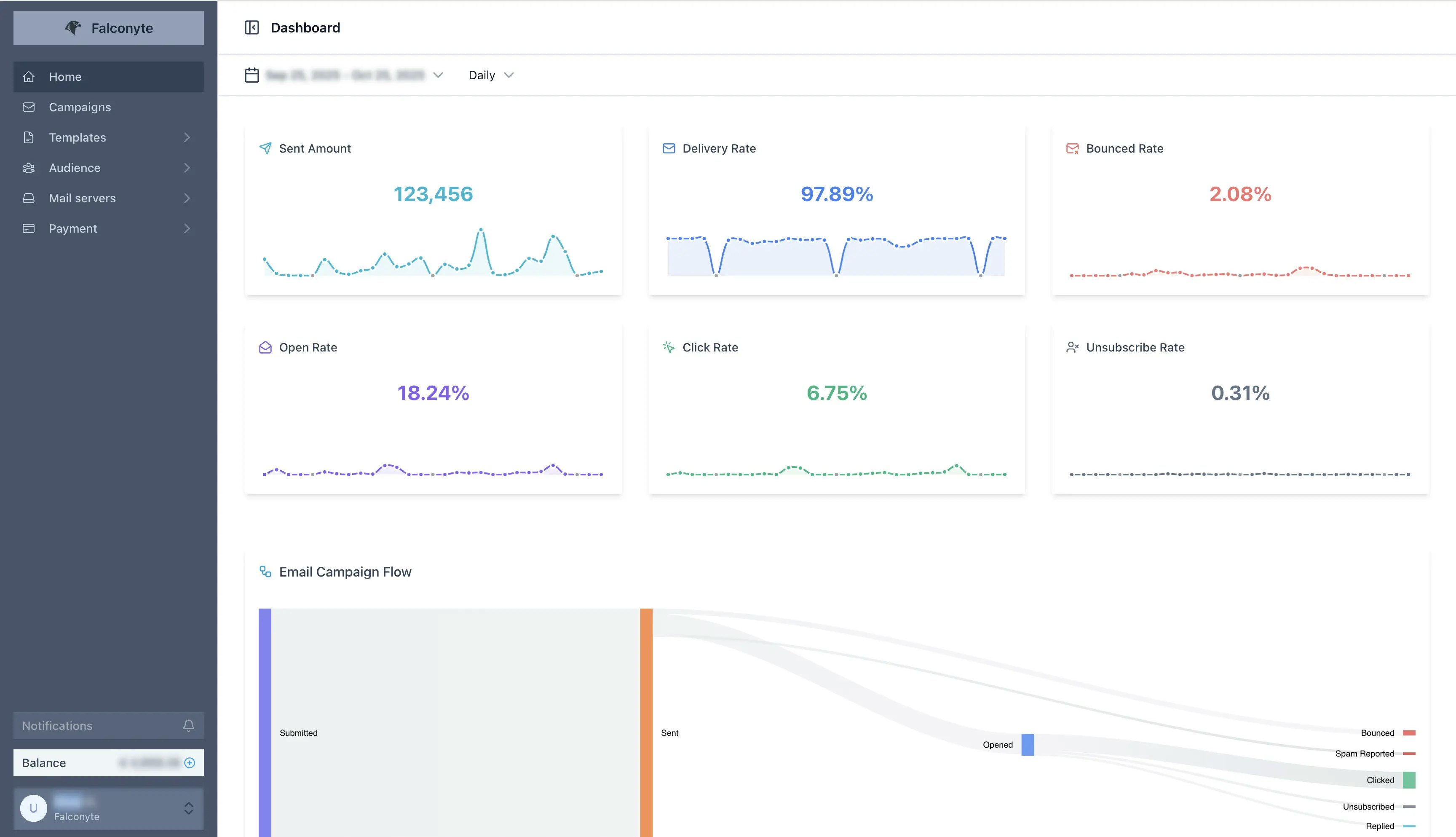This screenshot has width=1456, height=837.
Task: Click the Falconyte account card
Action: (109, 808)
